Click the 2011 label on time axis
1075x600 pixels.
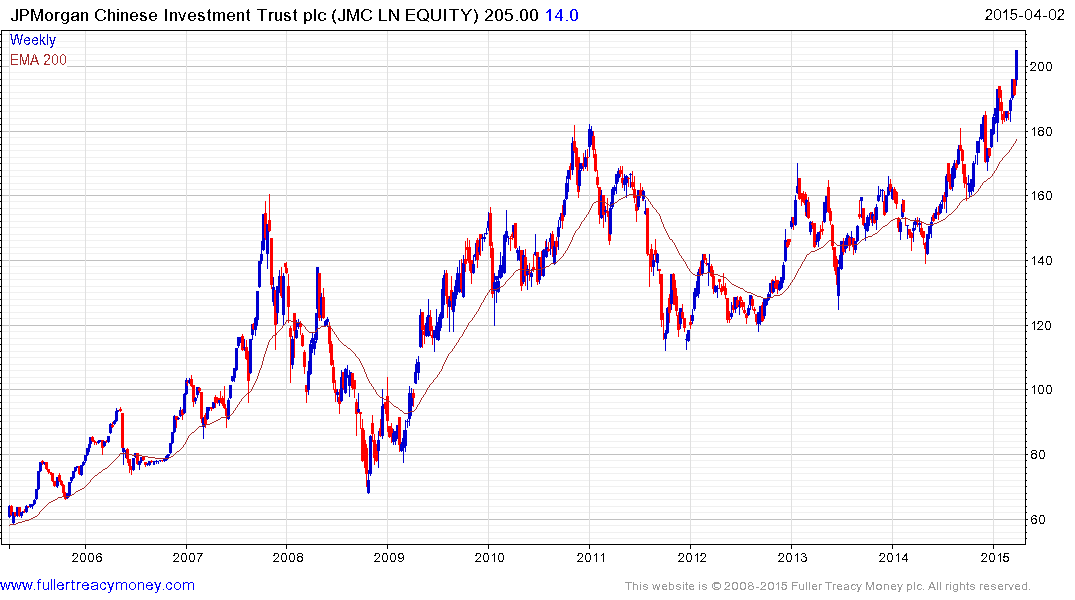coord(591,557)
